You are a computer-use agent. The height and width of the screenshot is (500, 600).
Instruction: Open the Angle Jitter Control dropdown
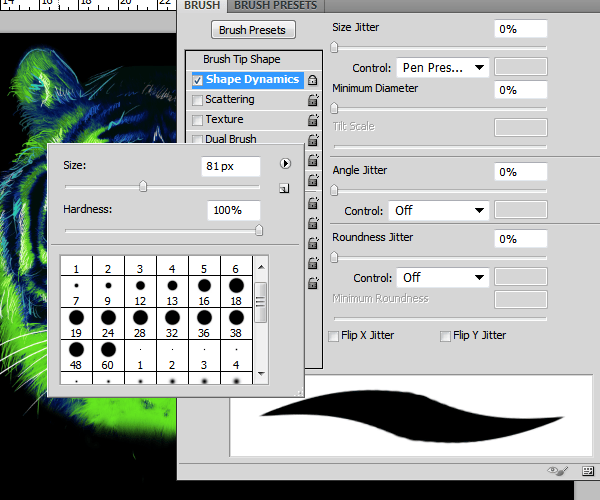tap(439, 210)
